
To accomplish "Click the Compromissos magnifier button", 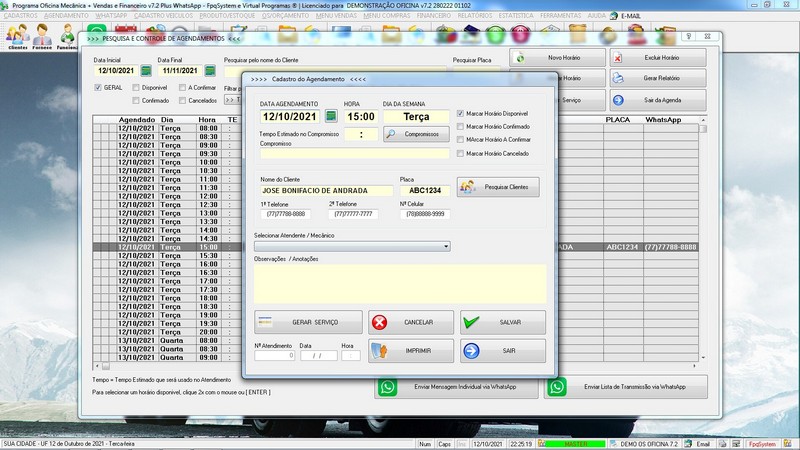I will (416, 134).
